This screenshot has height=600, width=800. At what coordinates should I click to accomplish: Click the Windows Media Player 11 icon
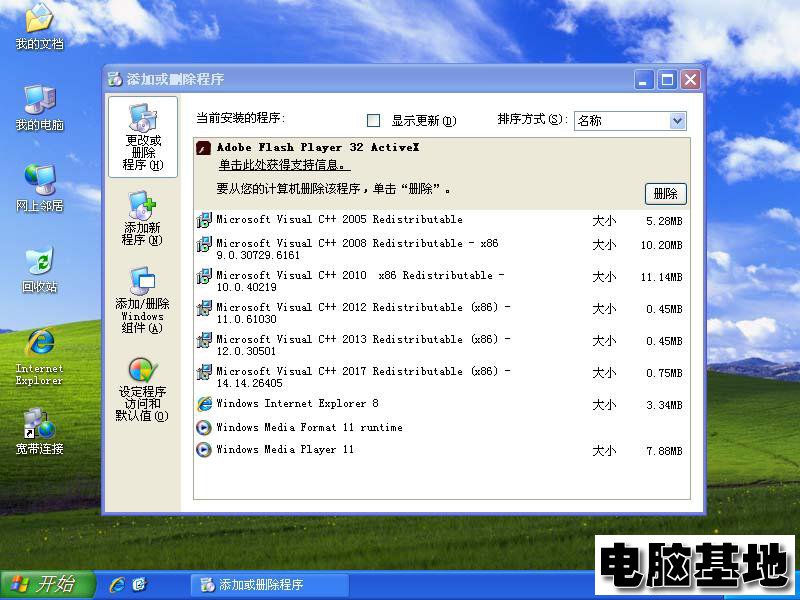[204, 449]
